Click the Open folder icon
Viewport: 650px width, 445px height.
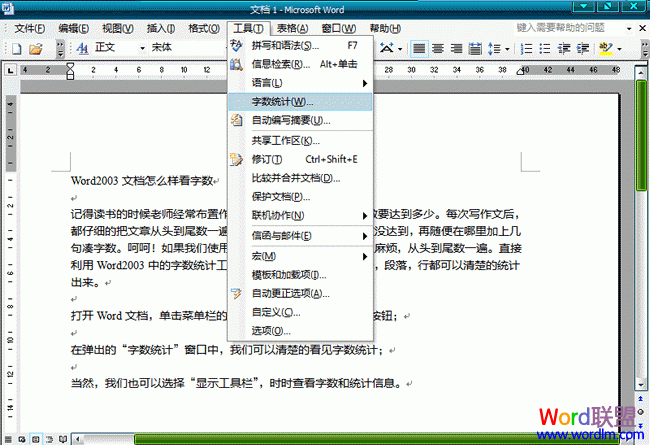[x=35, y=48]
